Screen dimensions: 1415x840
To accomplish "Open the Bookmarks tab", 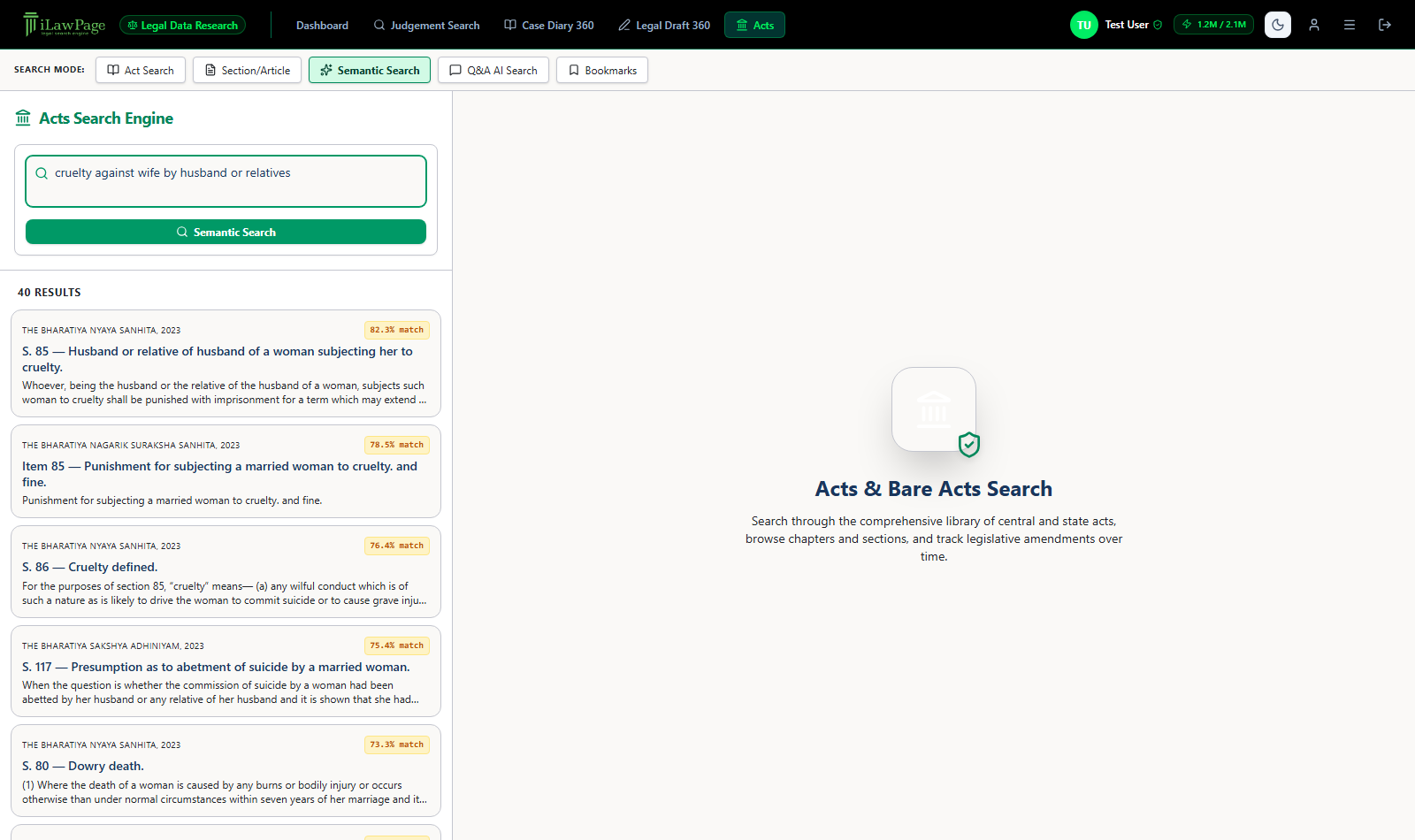I will pyautogui.click(x=602, y=70).
